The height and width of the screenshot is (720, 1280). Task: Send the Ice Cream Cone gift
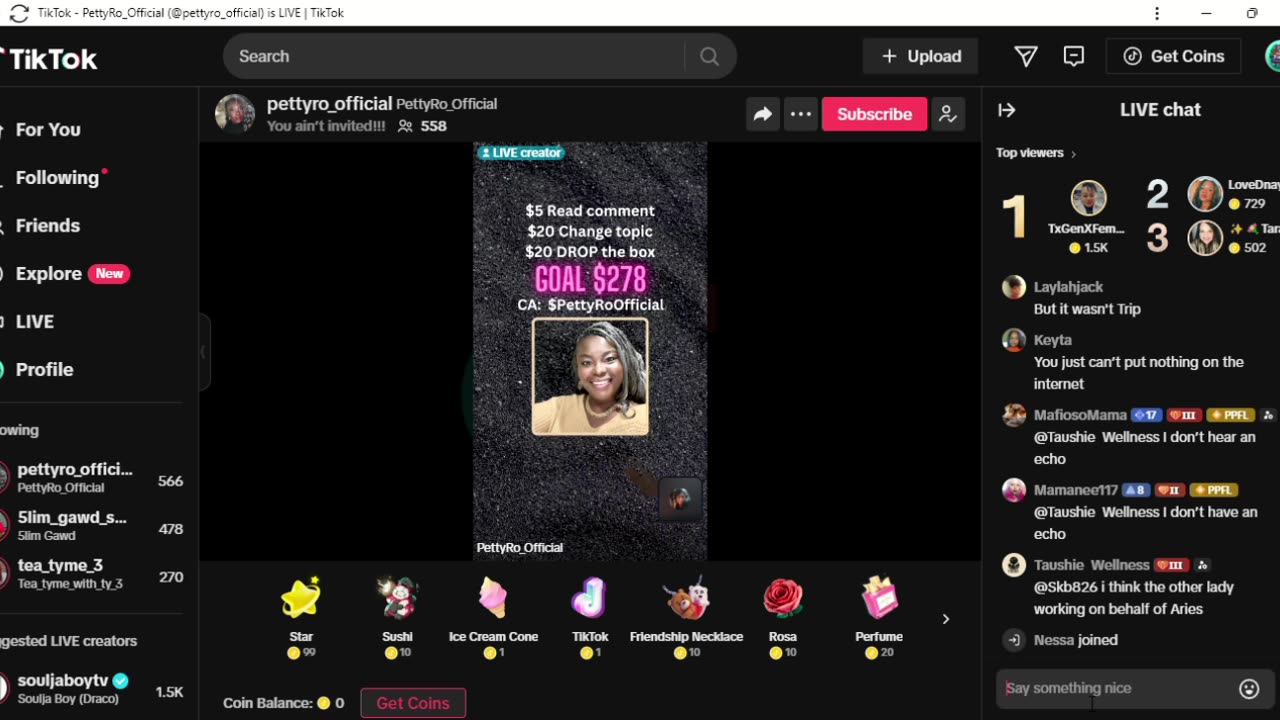(493, 617)
